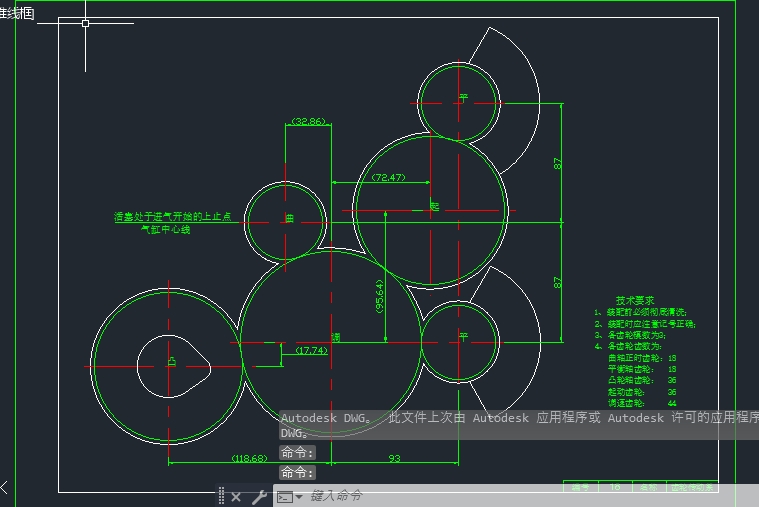Expand the recent commands dropdown arrow
This screenshot has height=507, width=759.
pyautogui.click(x=299, y=497)
